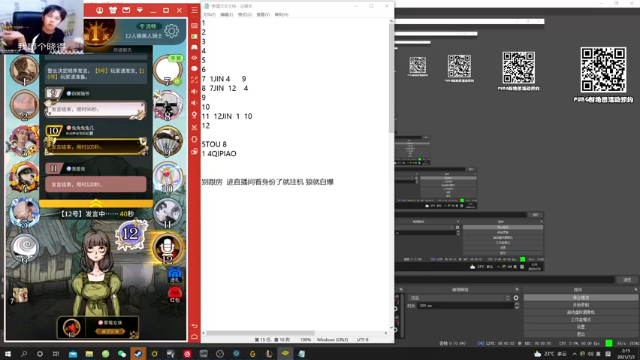Click Notepad line '5TOU 8'
The image size is (640, 360).
coord(214,144)
